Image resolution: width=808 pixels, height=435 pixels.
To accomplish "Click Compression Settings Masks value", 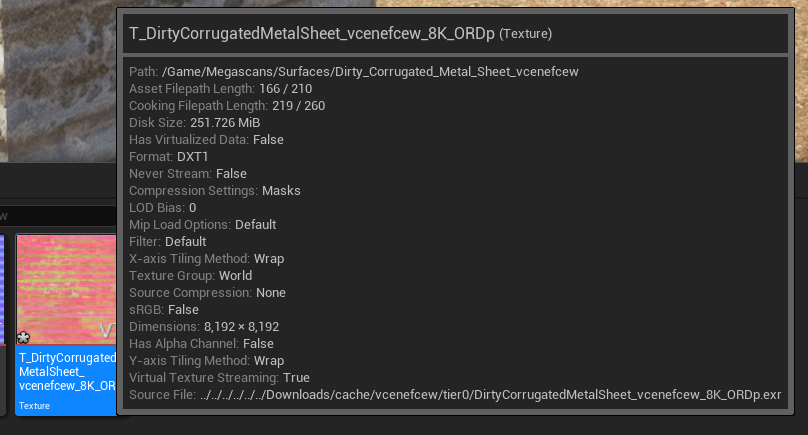I will tap(281, 191).
